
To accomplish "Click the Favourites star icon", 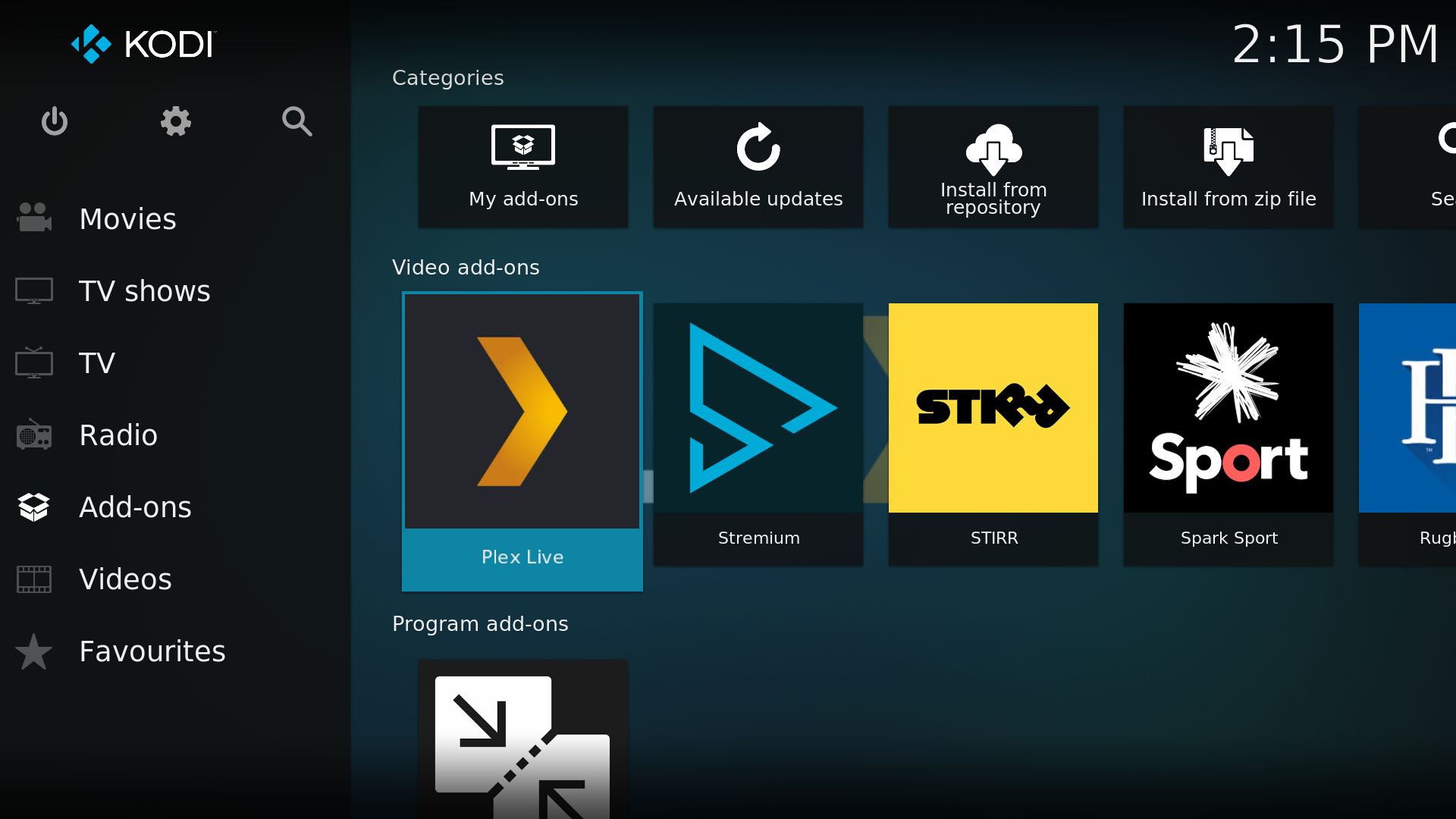I will [33, 651].
